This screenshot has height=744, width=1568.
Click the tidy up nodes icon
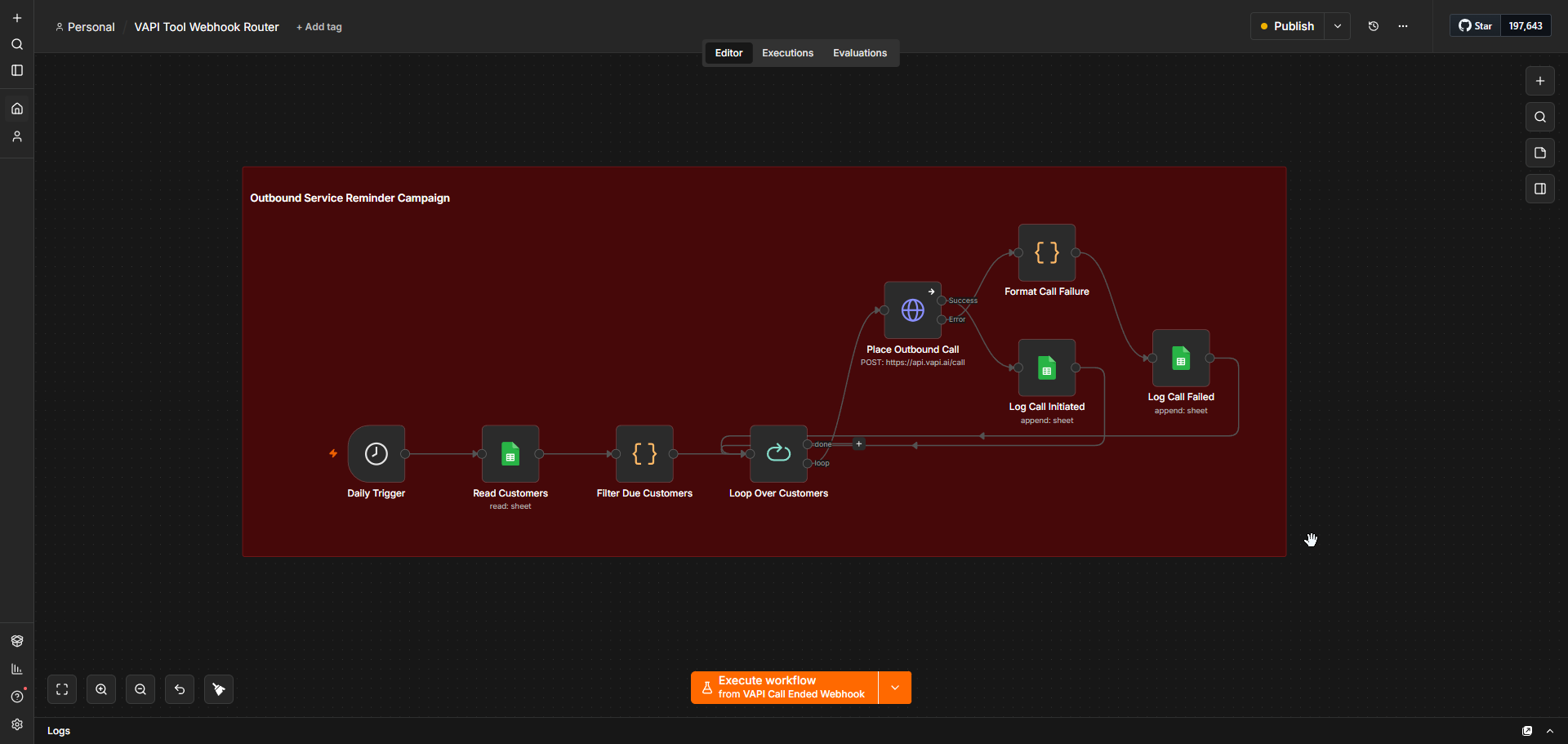tap(219, 689)
